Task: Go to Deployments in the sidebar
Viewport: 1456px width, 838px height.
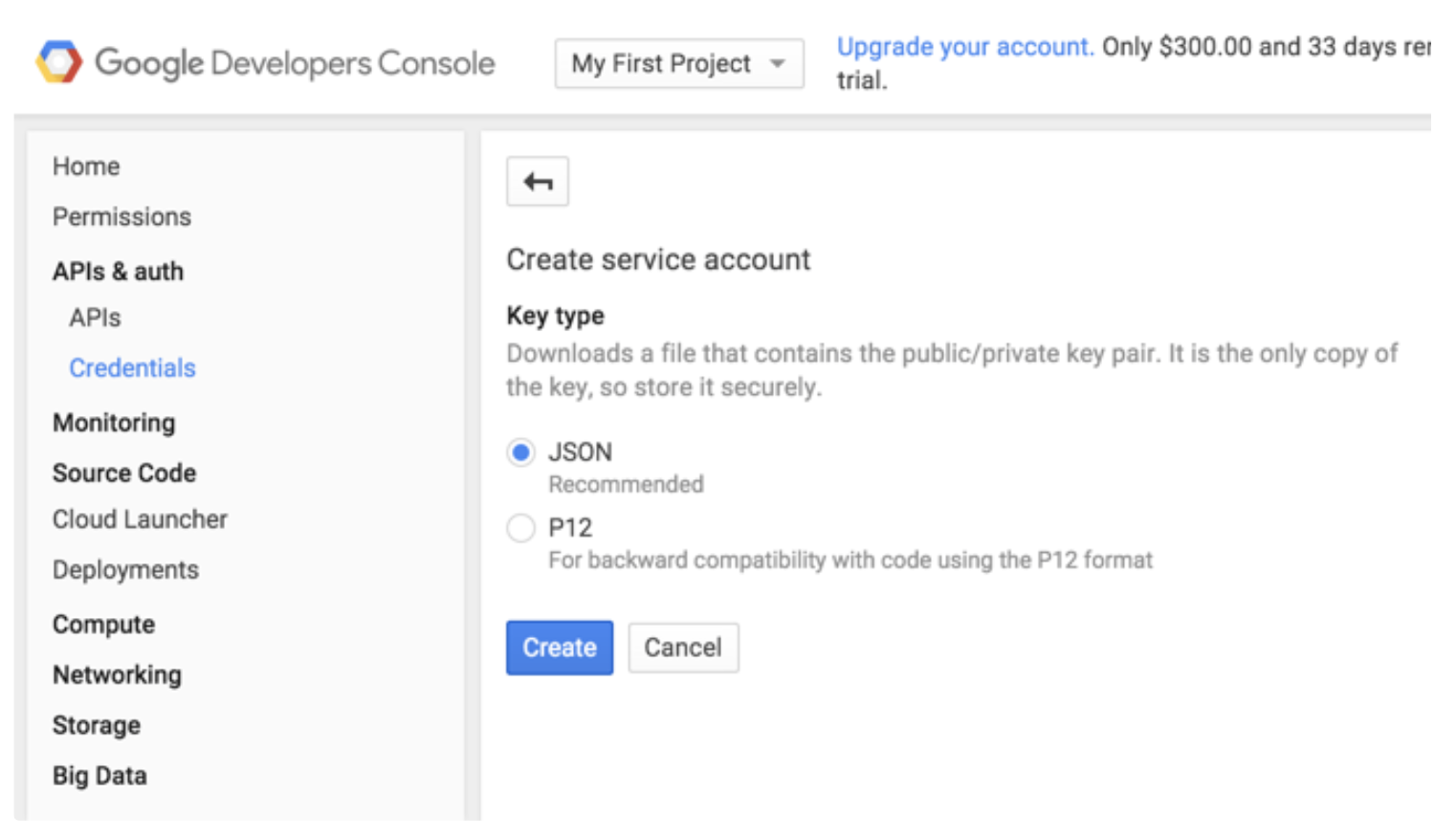Action: pyautogui.click(x=125, y=570)
